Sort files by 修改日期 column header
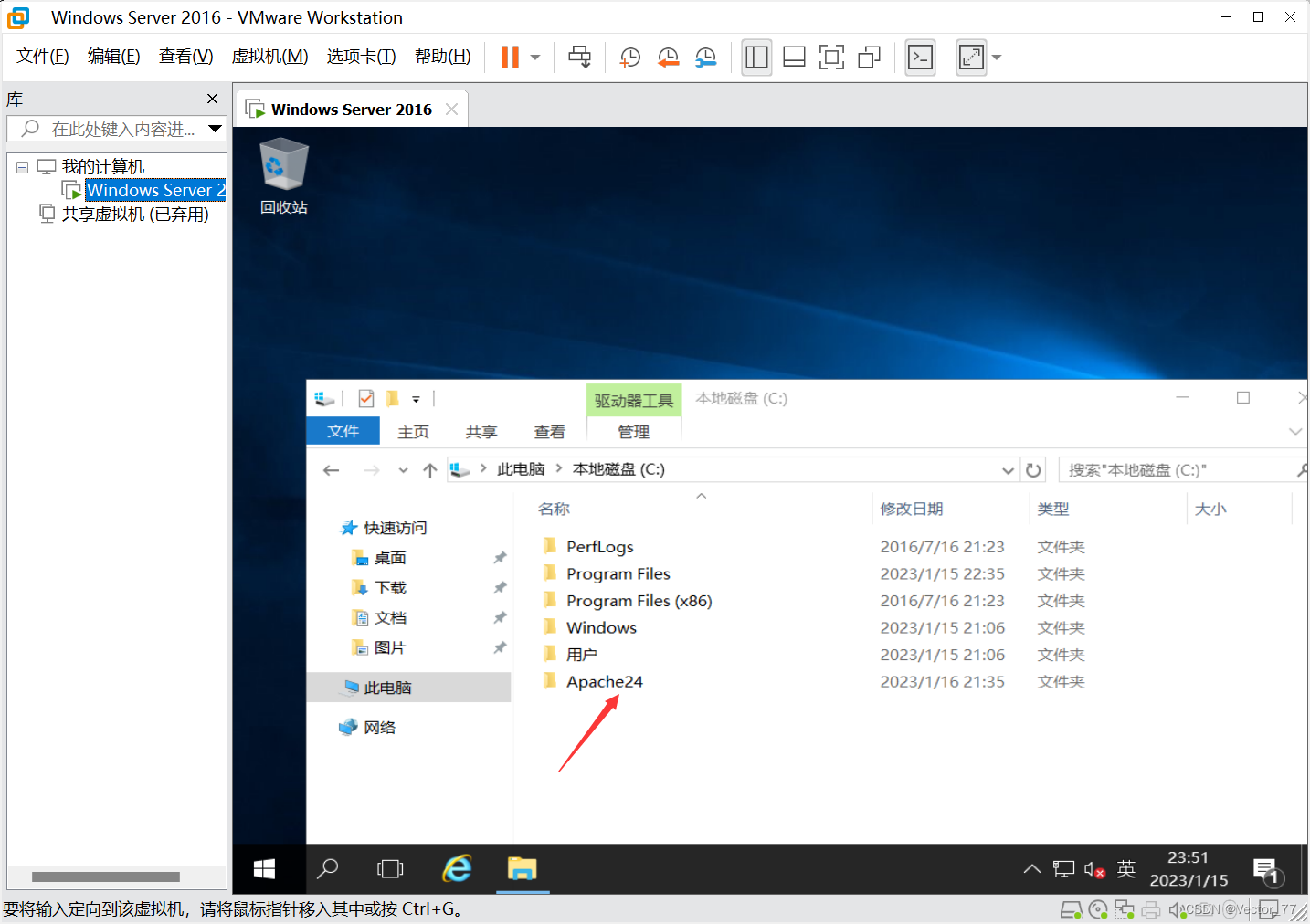 (x=911, y=509)
